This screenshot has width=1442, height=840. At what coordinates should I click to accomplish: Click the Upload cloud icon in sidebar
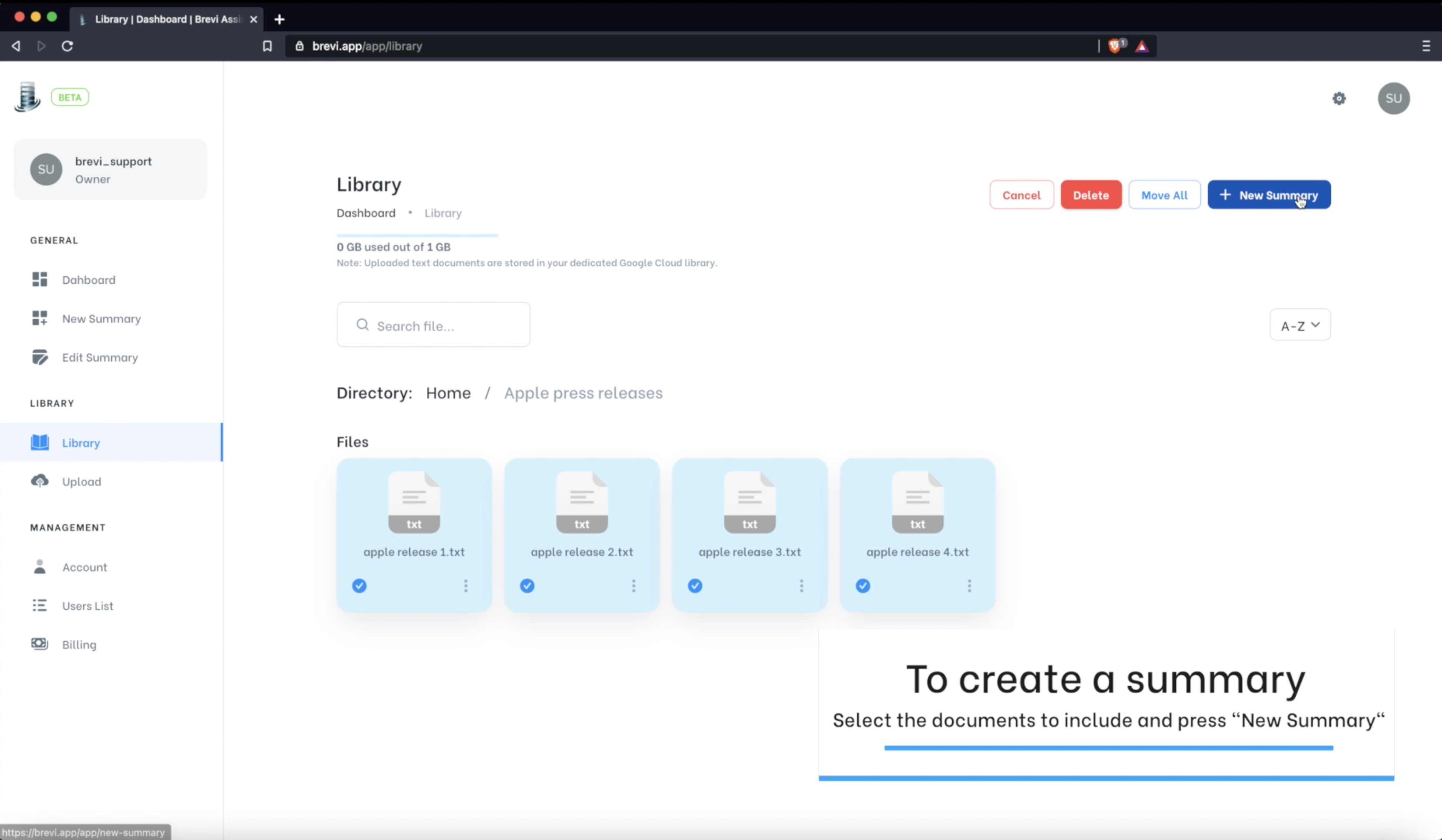pyautogui.click(x=40, y=481)
